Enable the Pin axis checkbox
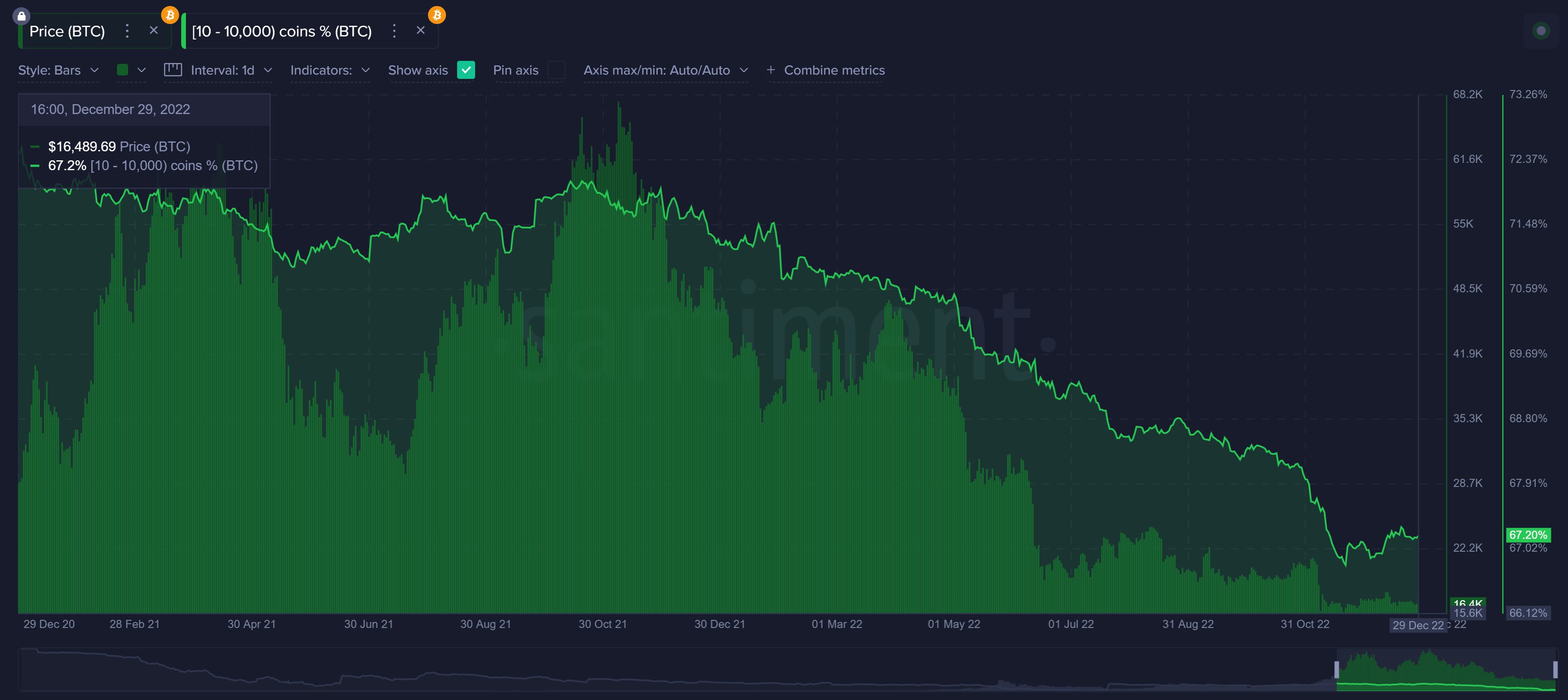 click(x=557, y=70)
